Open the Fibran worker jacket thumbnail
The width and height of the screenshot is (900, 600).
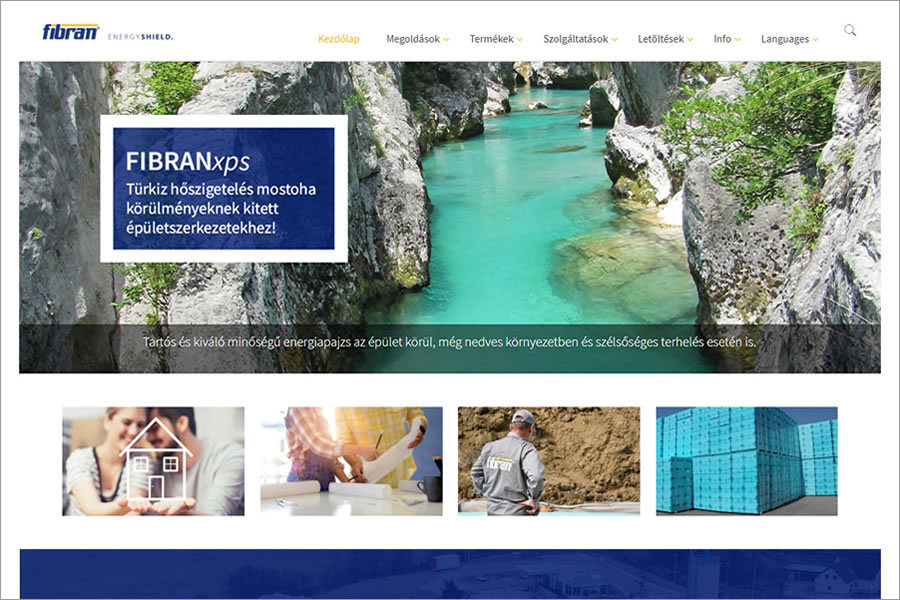[x=549, y=461]
